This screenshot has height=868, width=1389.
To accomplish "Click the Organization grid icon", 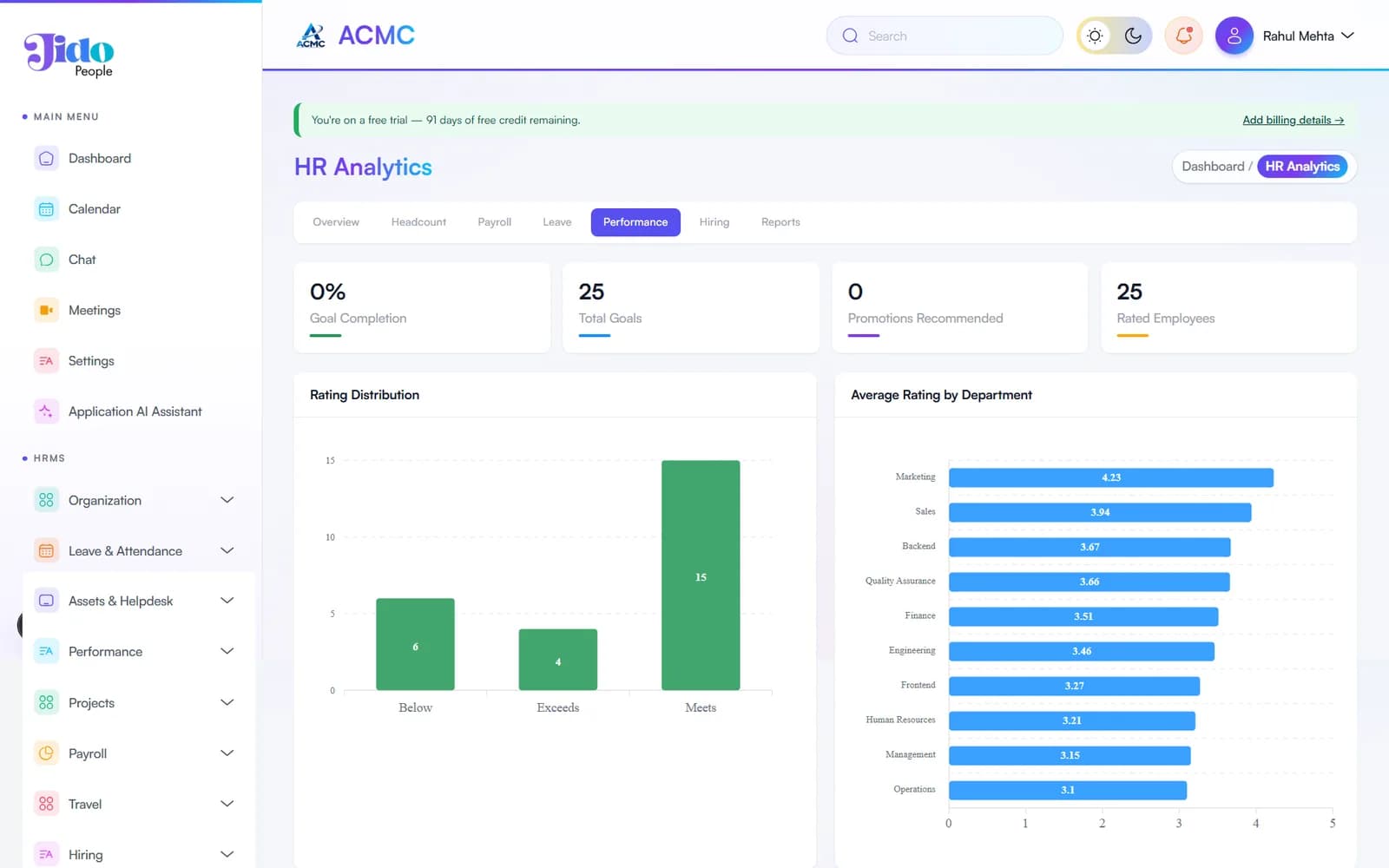I will pos(47,500).
